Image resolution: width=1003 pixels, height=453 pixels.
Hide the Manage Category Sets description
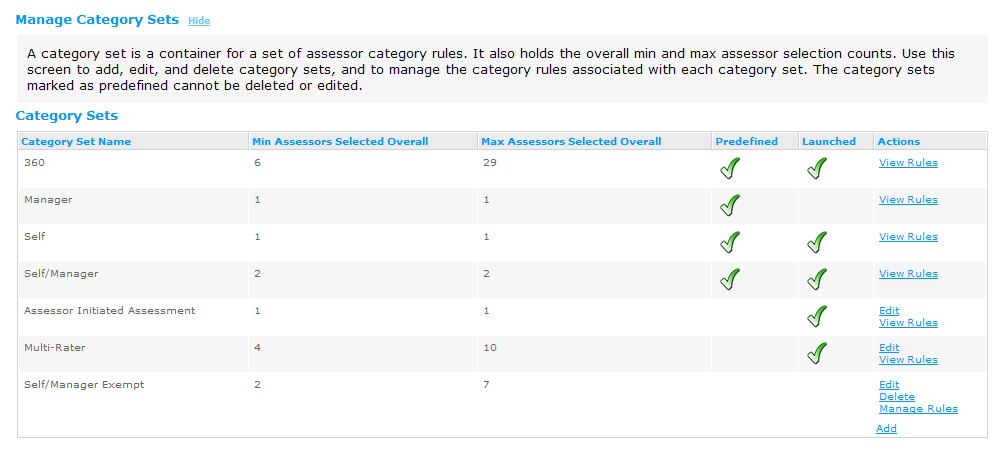199,20
